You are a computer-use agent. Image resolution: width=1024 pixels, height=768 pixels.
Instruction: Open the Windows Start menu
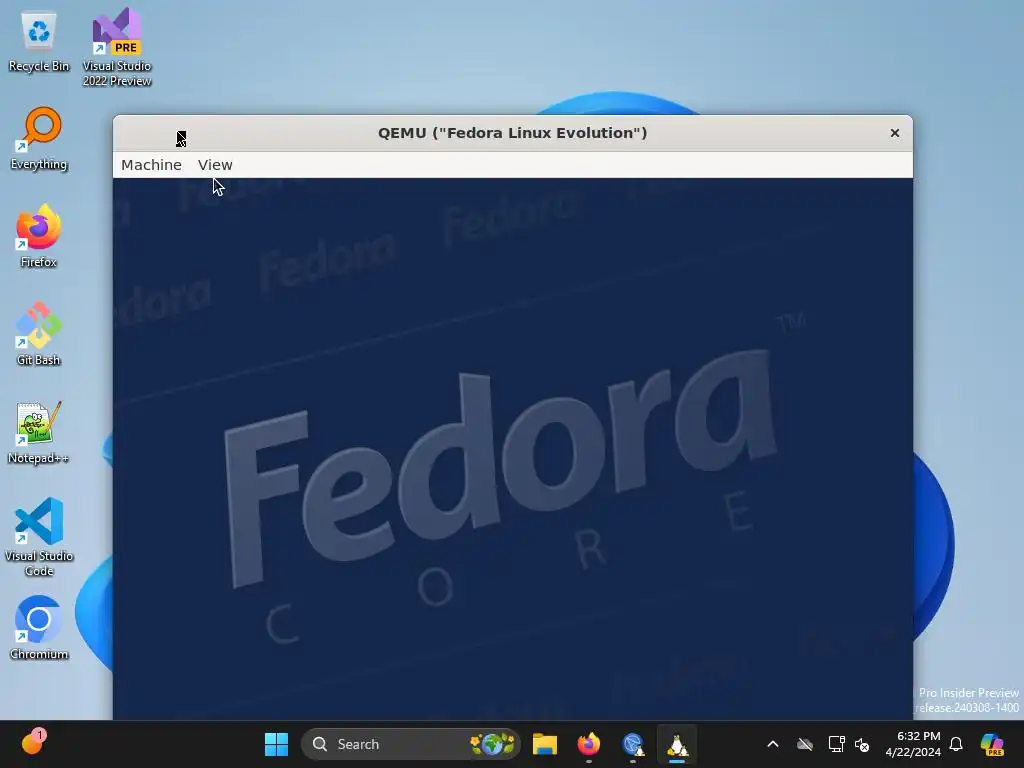coord(276,744)
